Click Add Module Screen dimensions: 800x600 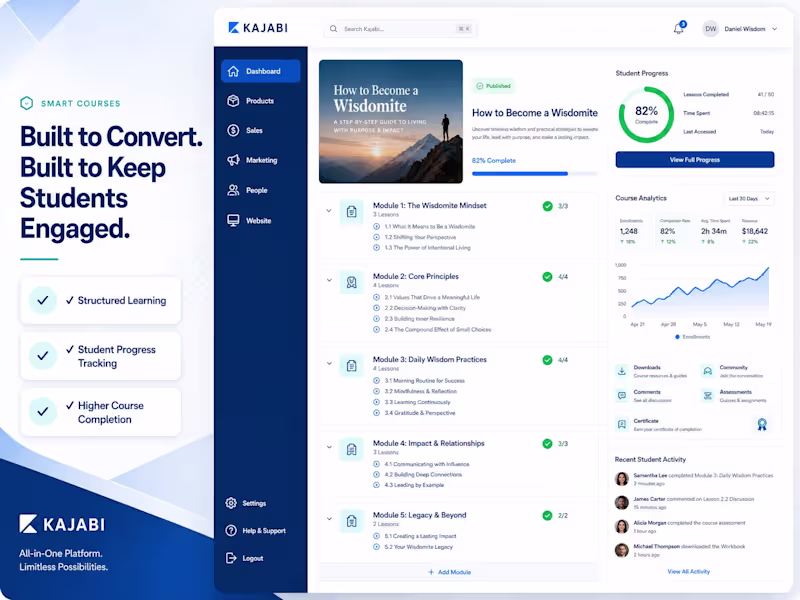449,572
